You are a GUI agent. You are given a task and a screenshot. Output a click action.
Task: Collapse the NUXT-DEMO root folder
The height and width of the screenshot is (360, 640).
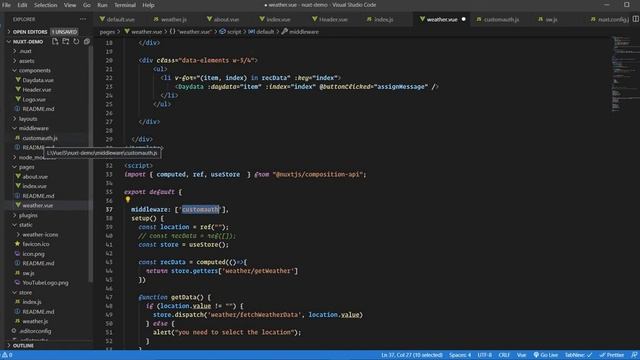tap(27, 42)
